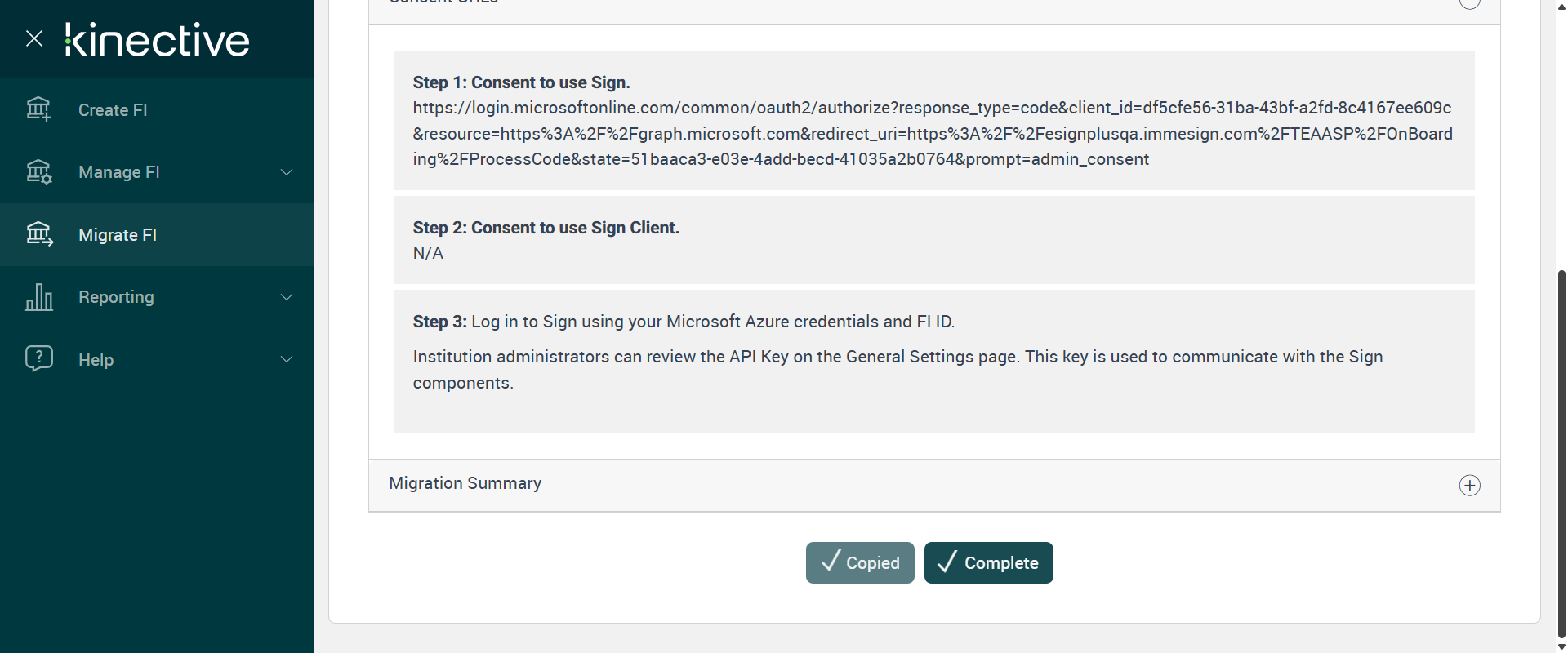Expand the Reporting submenu chevron
The width and height of the screenshot is (1568, 653).
[x=287, y=297]
